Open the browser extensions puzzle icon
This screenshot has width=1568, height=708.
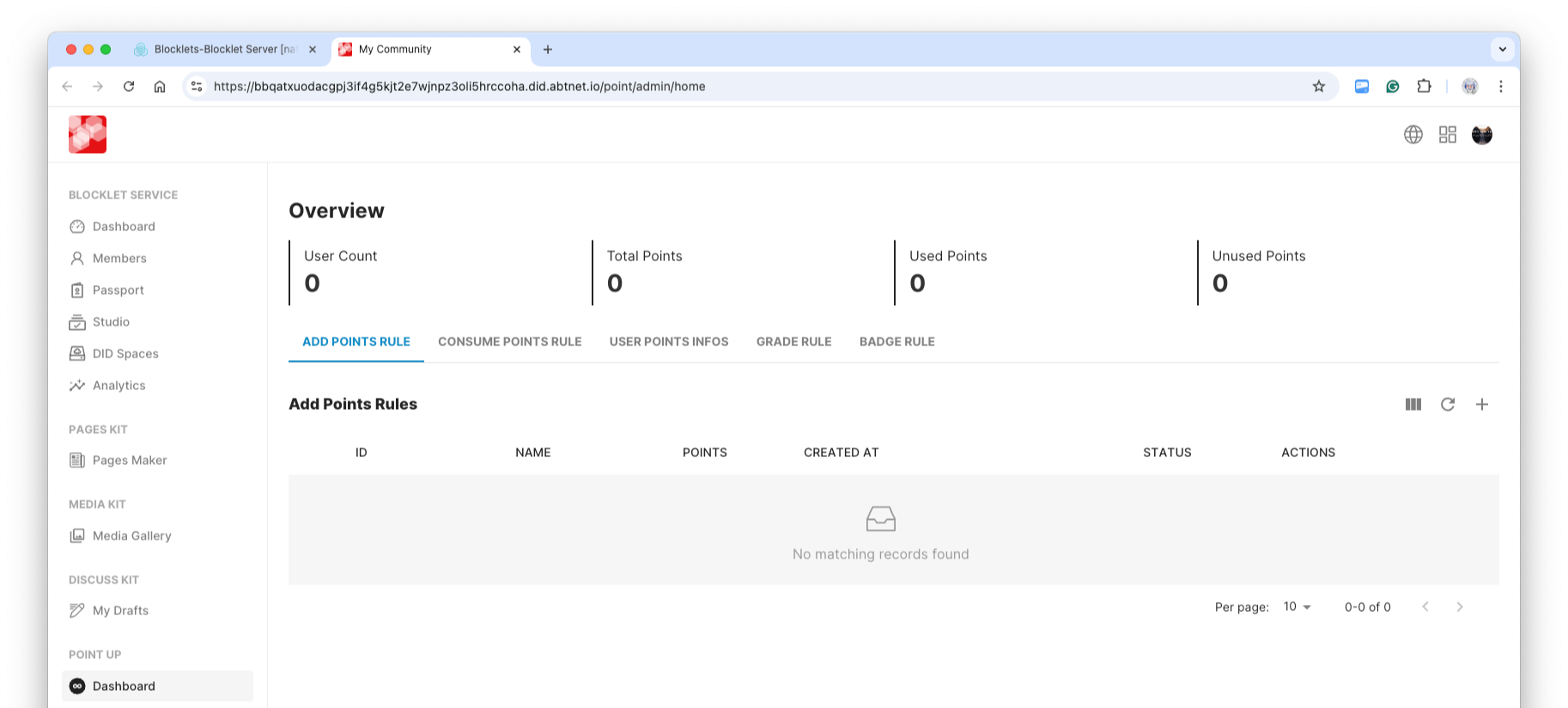[1424, 87]
